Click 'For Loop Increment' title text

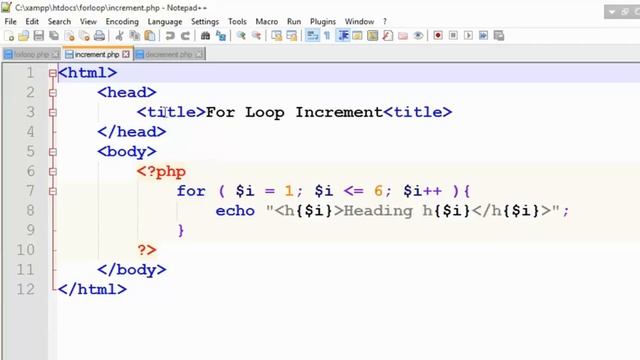coord(294,112)
